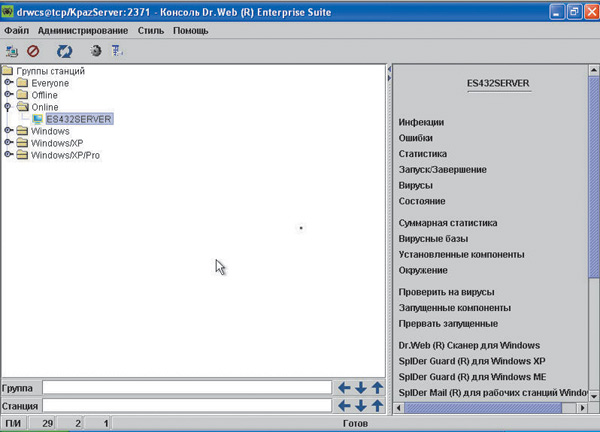Click Прервать запущенные link

[x=448, y=324]
